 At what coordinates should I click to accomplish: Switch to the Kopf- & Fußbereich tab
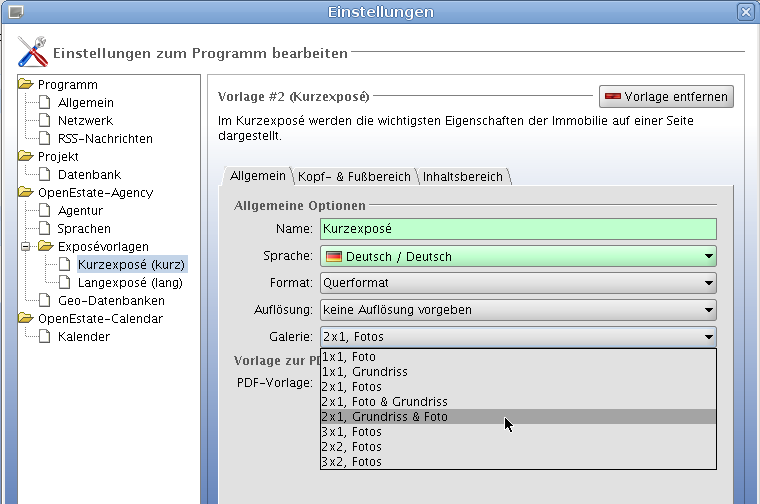[x=354, y=176]
